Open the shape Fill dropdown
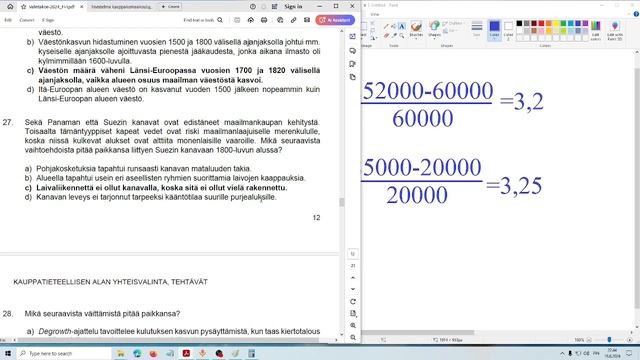Screen dimensions: 640x360 [451, 31]
